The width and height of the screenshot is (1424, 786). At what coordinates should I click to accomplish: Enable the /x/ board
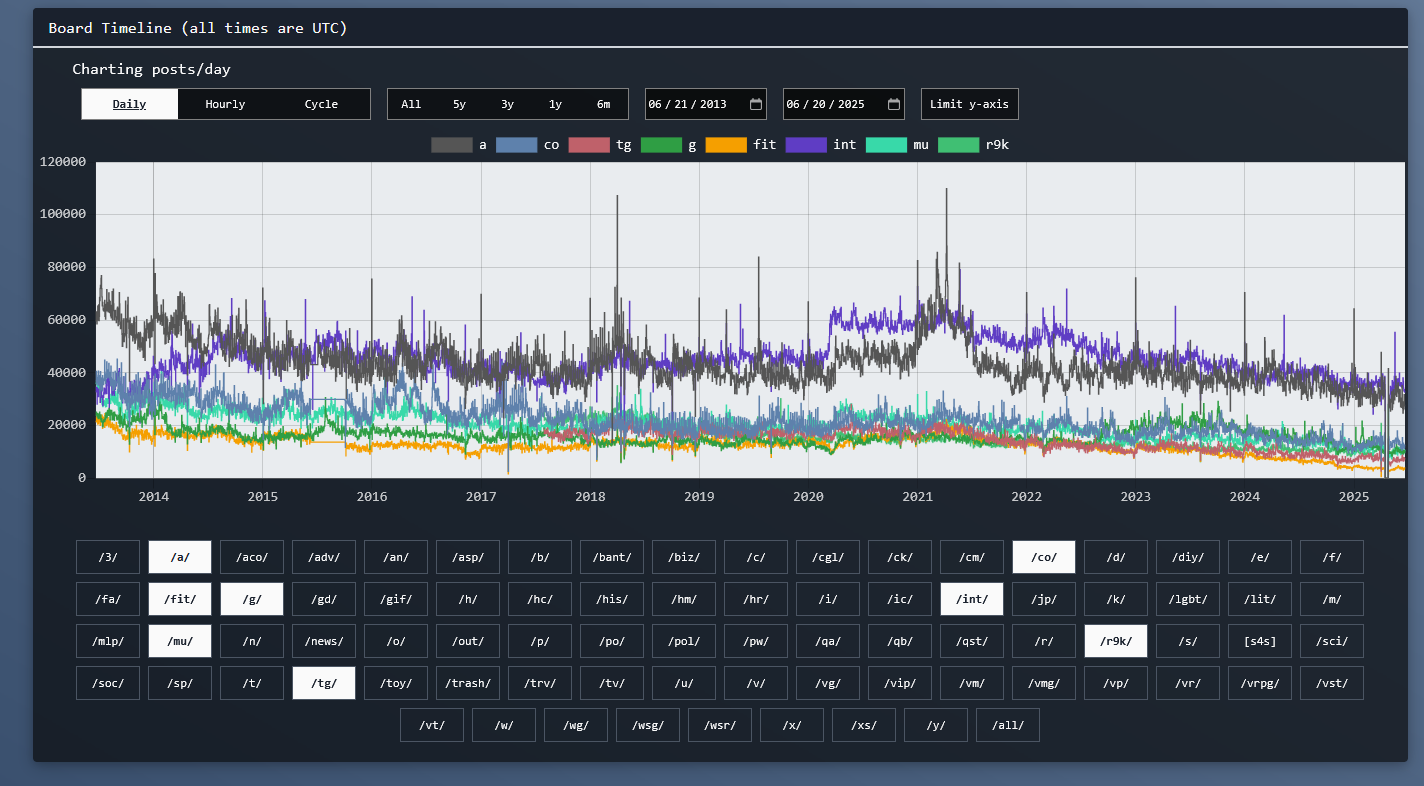click(792, 725)
